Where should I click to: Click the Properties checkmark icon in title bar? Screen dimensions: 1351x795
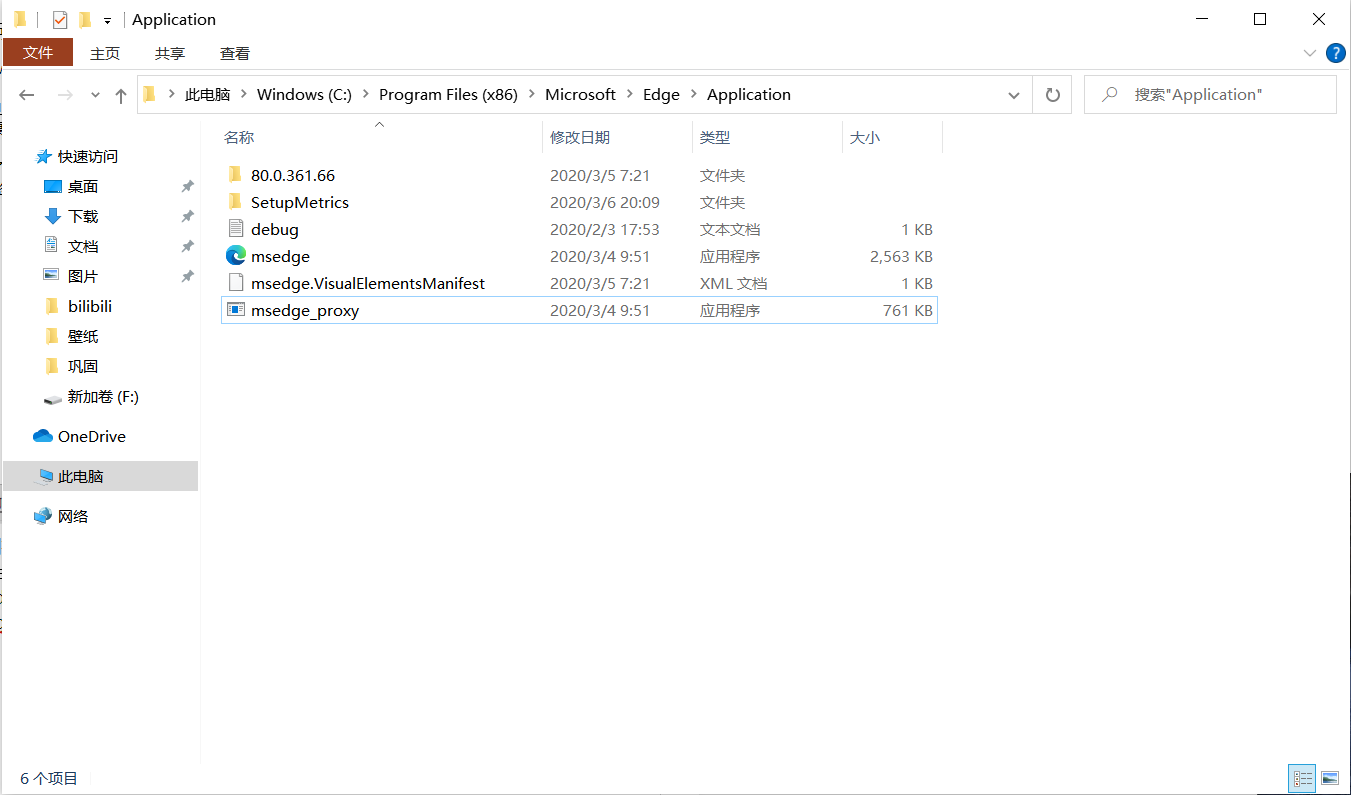click(x=59, y=19)
